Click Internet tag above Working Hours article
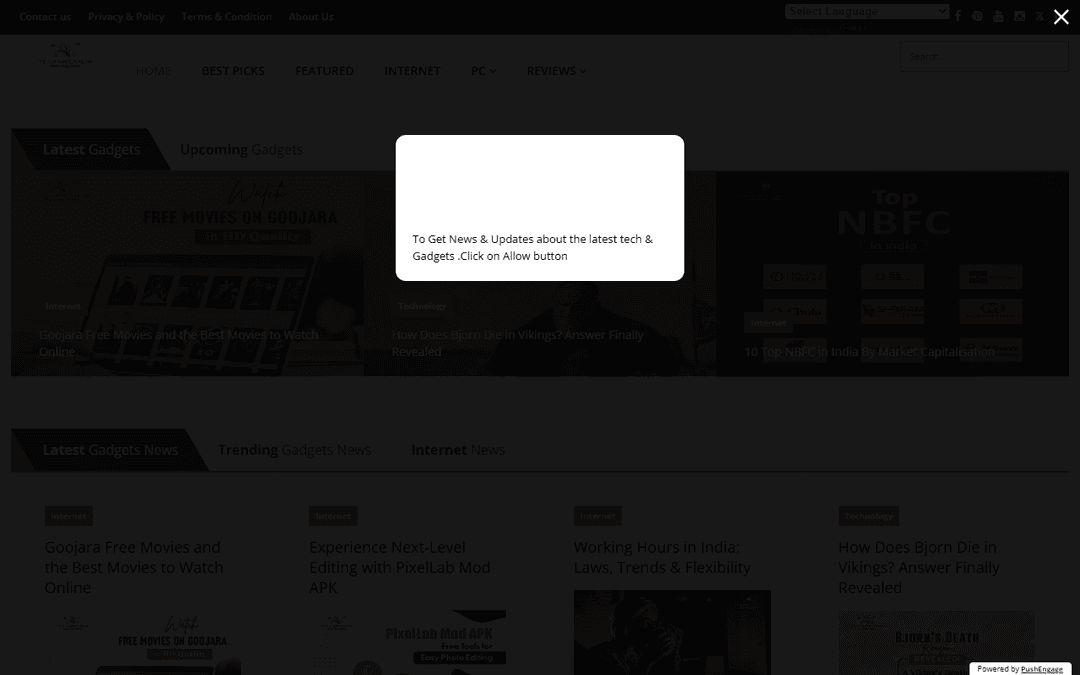Screen dimensions: 1080x675 [597, 516]
